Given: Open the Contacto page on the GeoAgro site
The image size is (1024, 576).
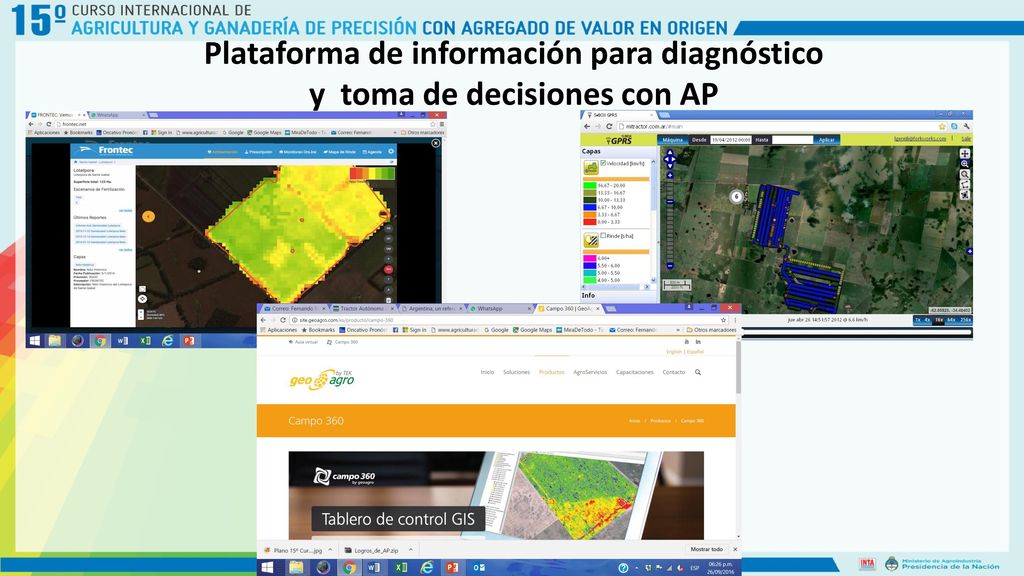Looking at the screenshot, I should (x=673, y=372).
